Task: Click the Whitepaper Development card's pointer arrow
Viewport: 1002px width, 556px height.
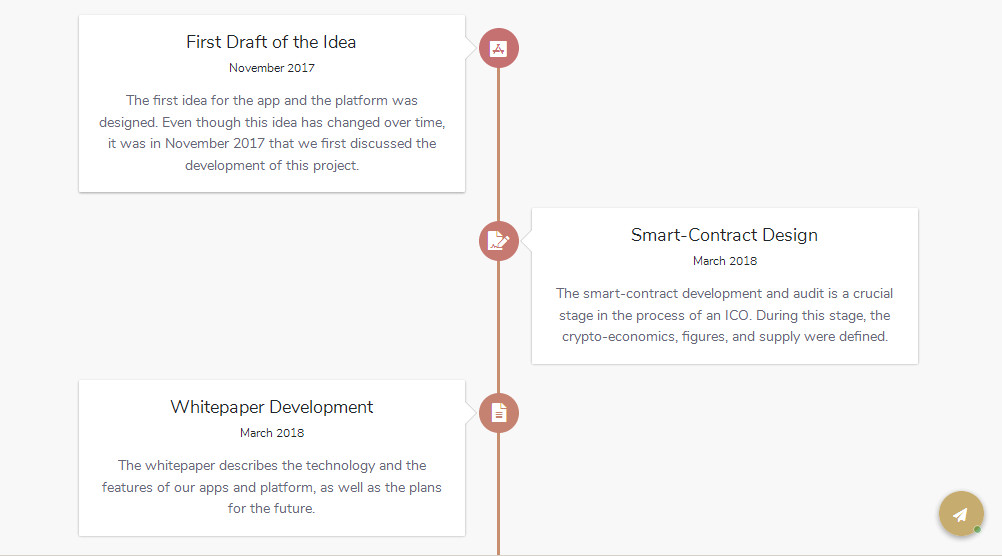Action: click(x=470, y=412)
